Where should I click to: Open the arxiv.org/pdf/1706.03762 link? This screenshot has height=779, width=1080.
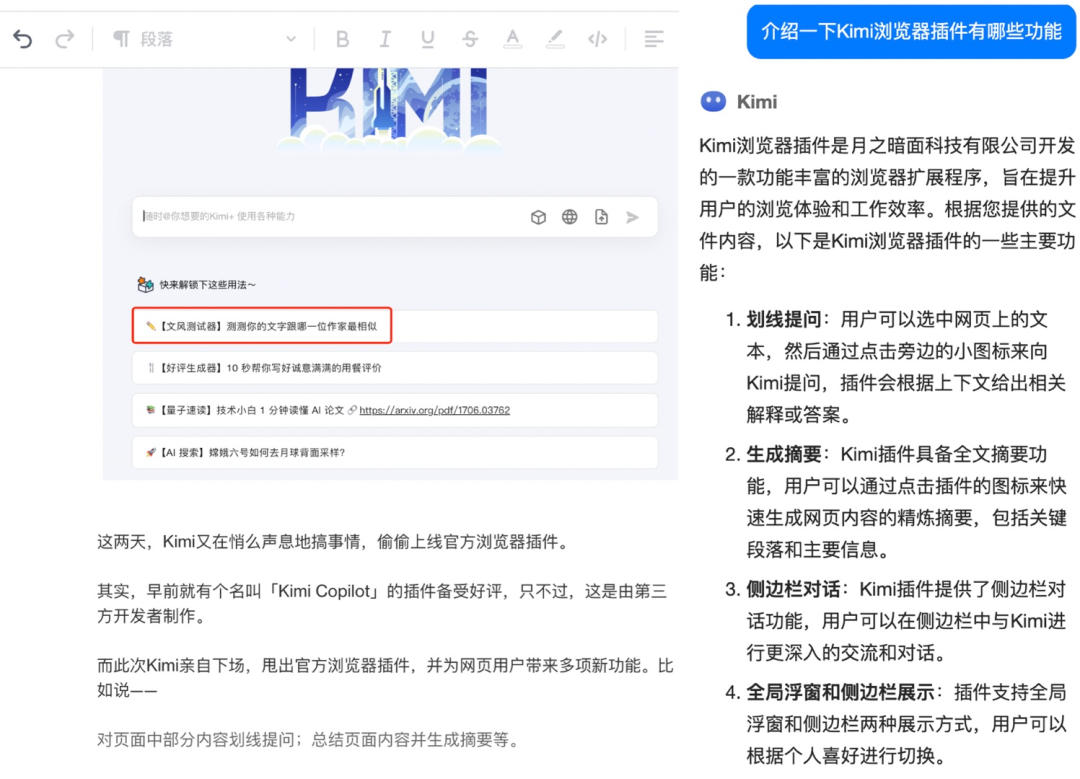click(x=435, y=411)
